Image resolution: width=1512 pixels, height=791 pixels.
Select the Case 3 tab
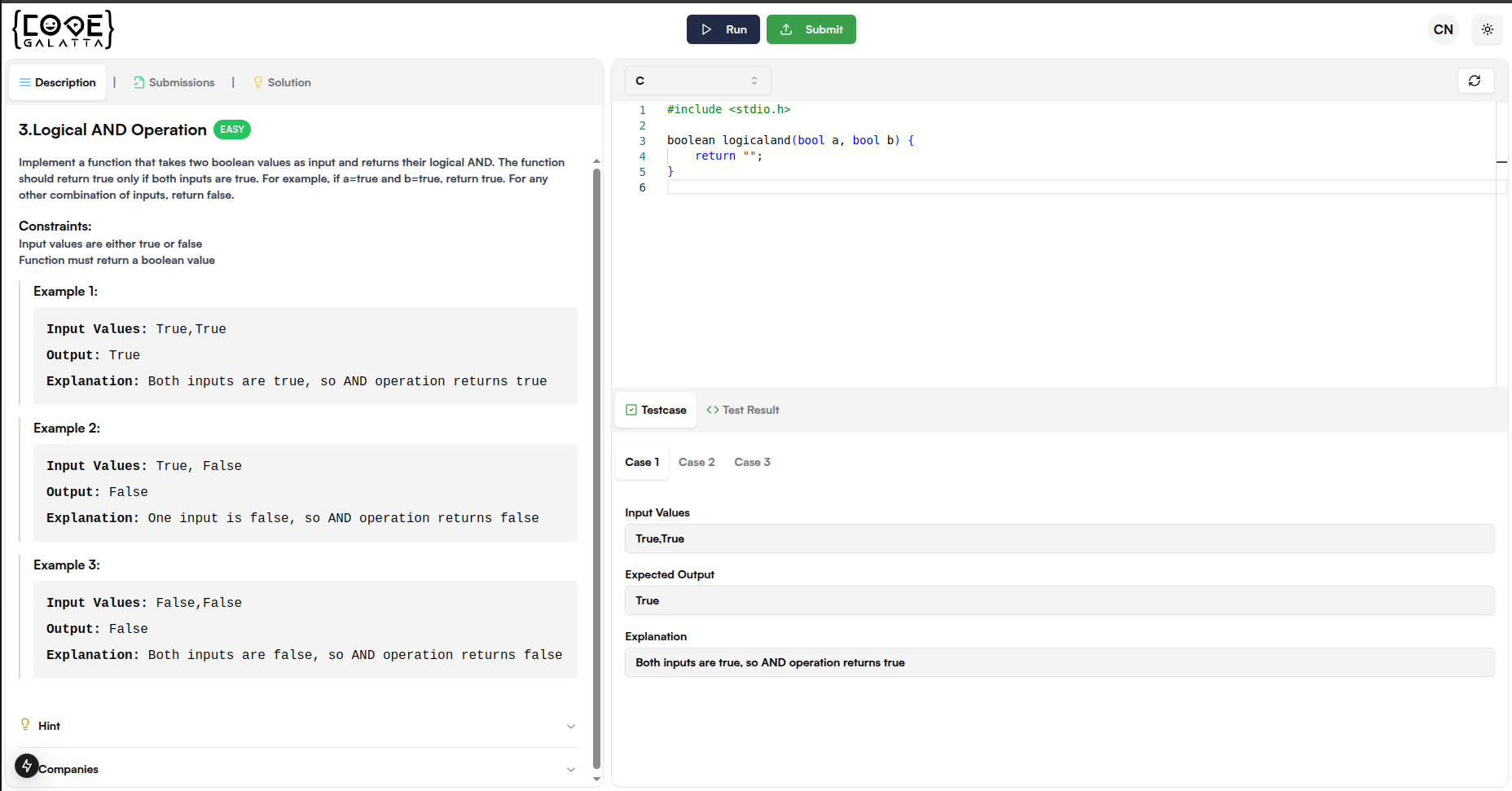point(752,462)
